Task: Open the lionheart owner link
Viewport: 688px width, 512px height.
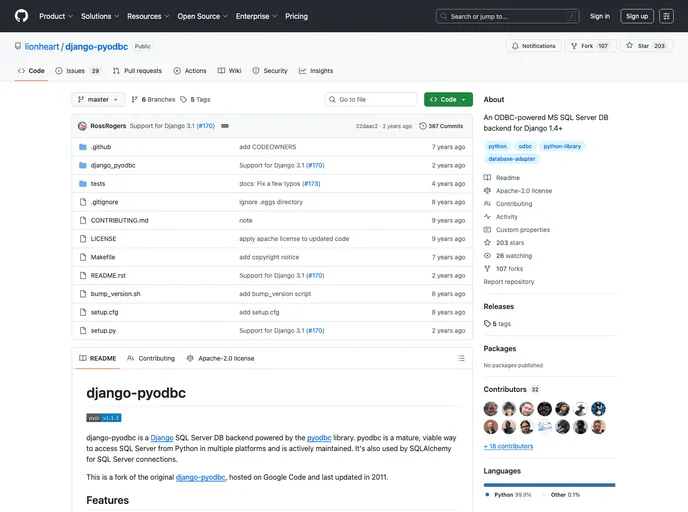Action: [x=42, y=47]
